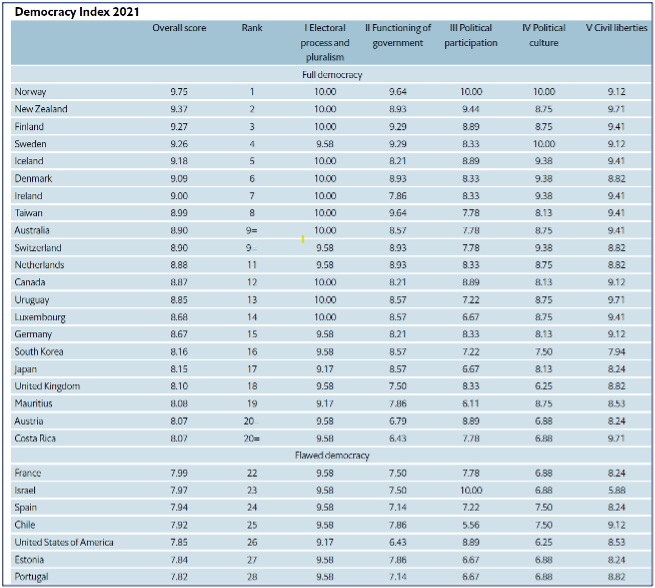Click Functioning of government column header

tap(398, 35)
